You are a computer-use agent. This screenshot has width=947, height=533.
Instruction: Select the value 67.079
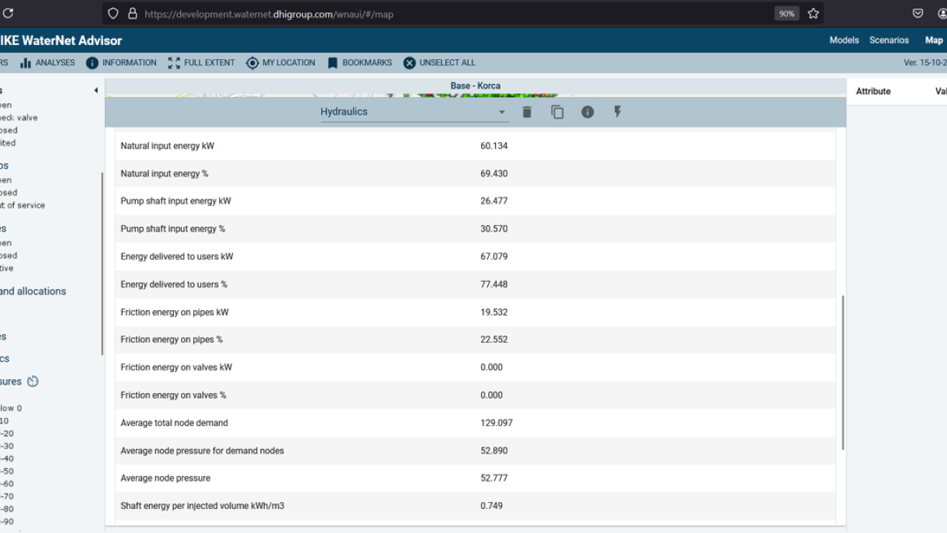(x=494, y=257)
